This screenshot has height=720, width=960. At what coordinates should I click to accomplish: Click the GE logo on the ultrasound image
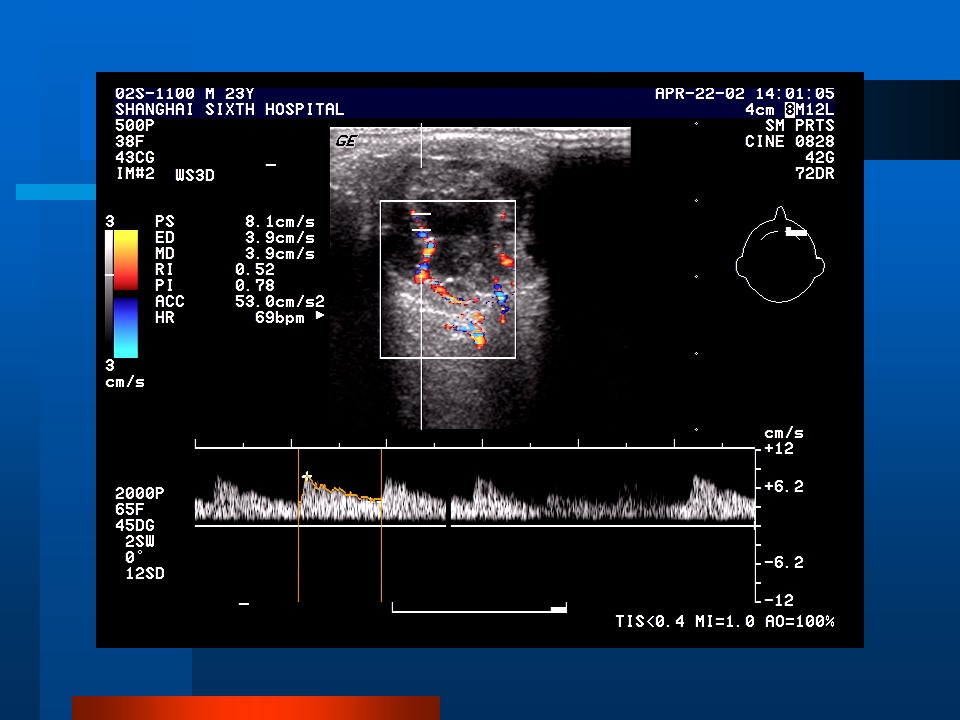[346, 141]
